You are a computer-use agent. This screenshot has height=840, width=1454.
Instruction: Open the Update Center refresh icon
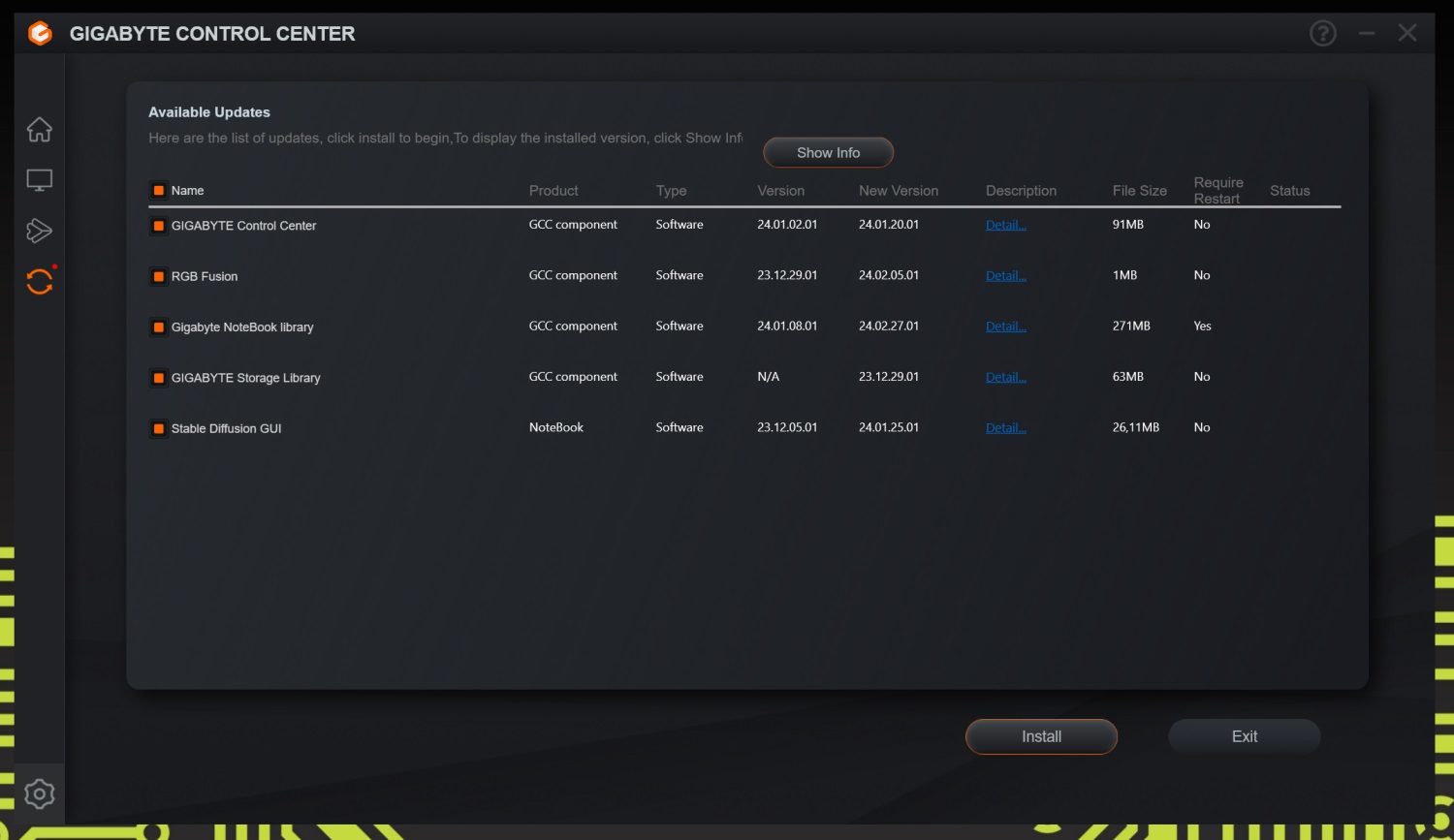40,281
